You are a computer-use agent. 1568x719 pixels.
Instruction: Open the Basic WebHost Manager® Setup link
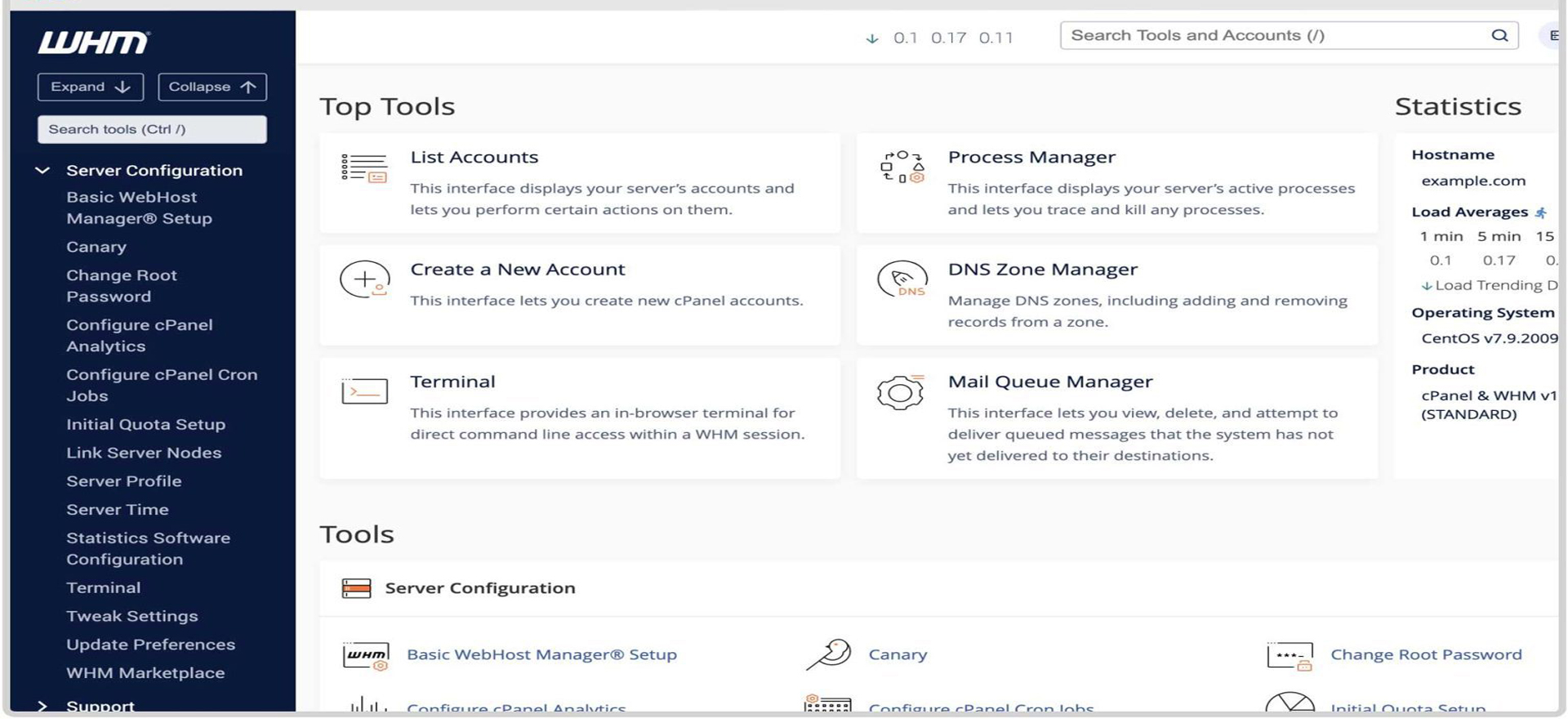541,654
